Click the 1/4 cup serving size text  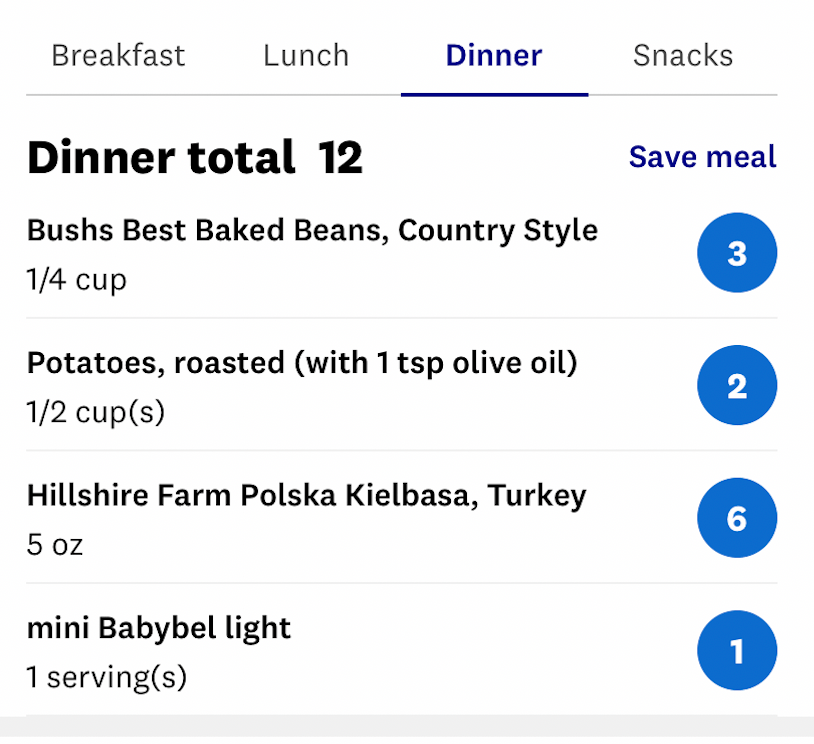click(x=77, y=279)
